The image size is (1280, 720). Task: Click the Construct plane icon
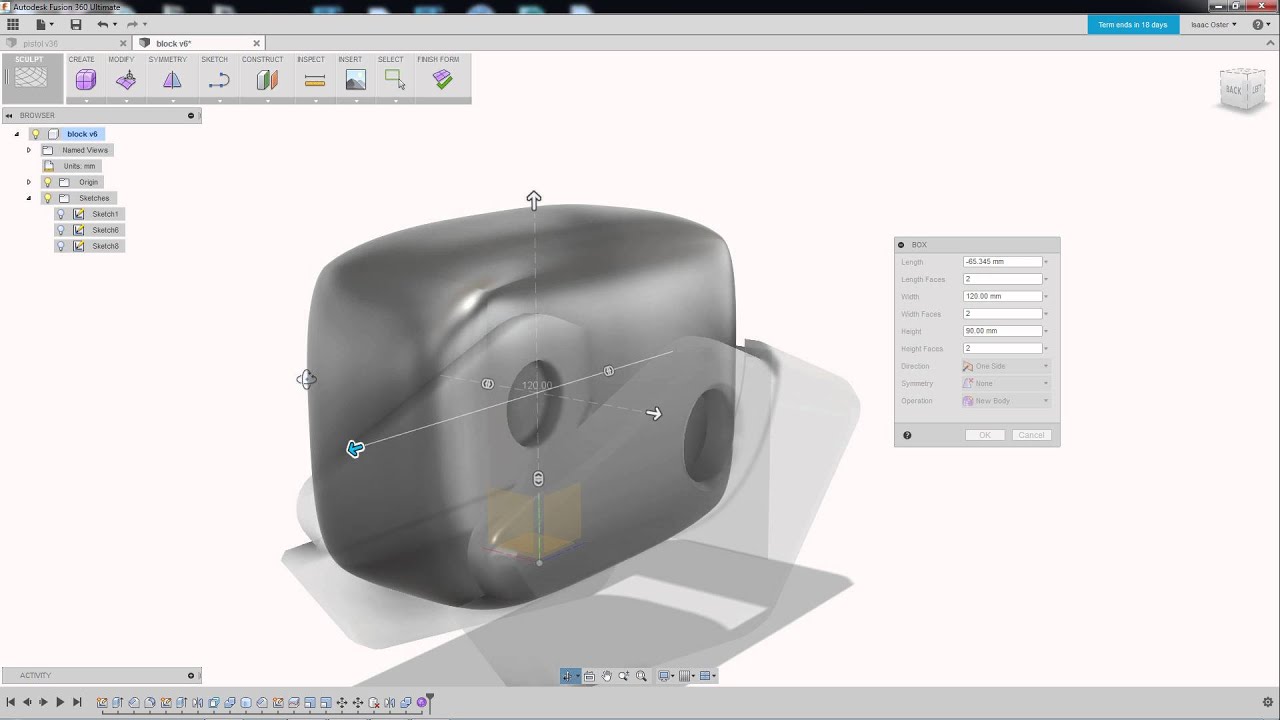click(x=267, y=80)
